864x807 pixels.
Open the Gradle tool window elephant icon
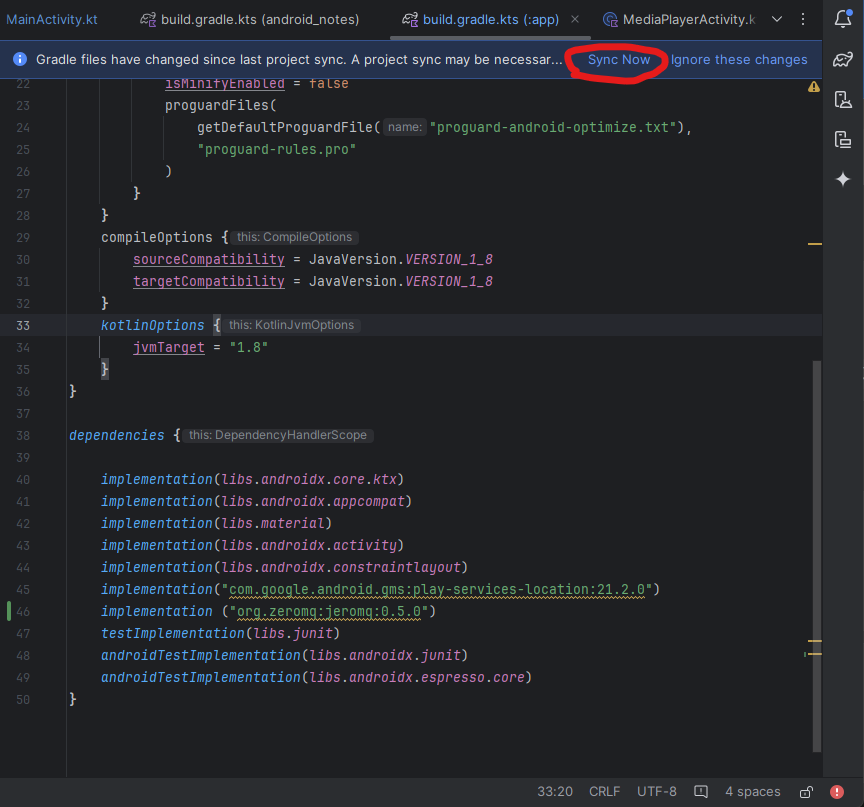pyautogui.click(x=843, y=60)
